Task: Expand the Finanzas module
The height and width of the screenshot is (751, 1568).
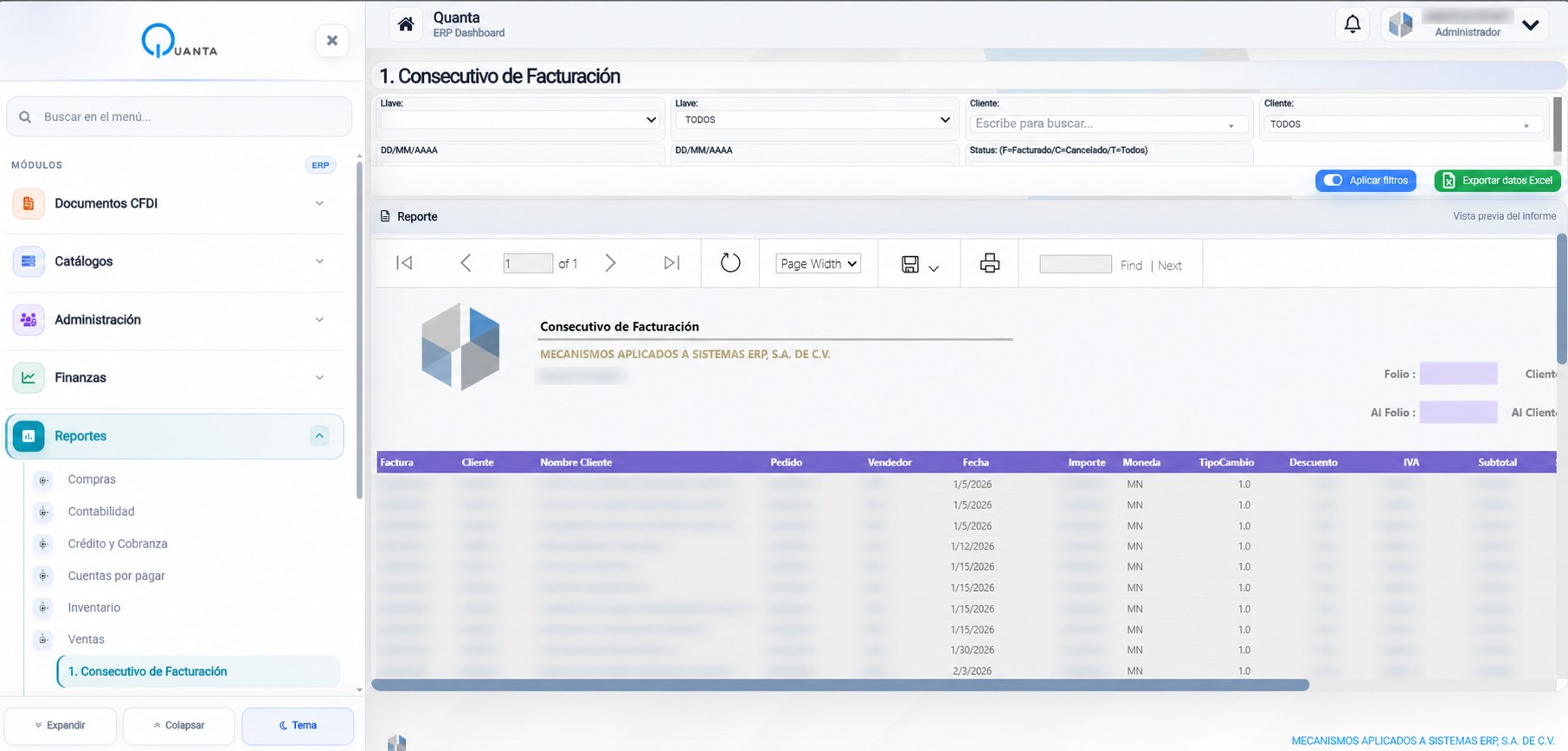Action: (319, 377)
